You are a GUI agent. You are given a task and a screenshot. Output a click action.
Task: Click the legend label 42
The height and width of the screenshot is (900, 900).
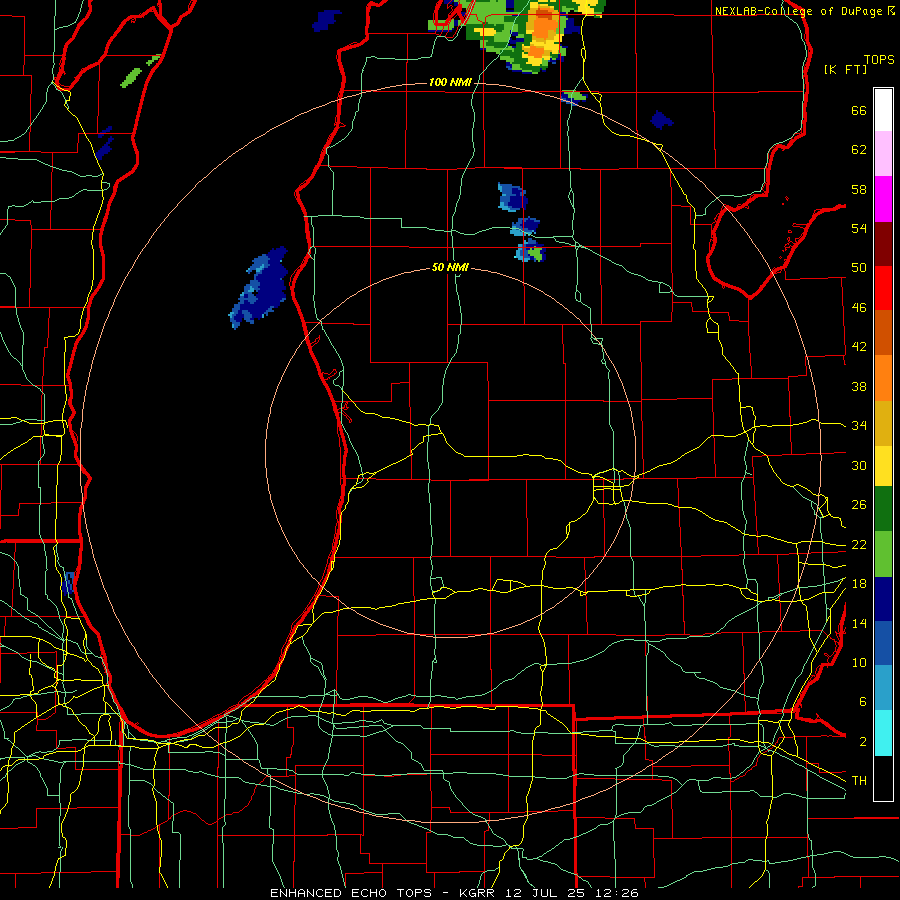click(859, 347)
